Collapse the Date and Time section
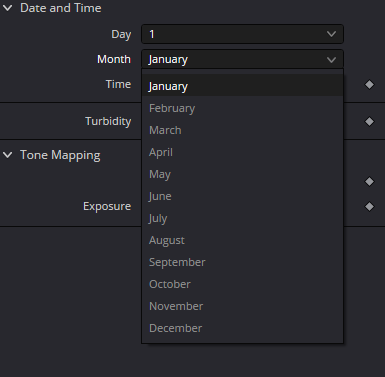385x377 pixels. point(7,8)
